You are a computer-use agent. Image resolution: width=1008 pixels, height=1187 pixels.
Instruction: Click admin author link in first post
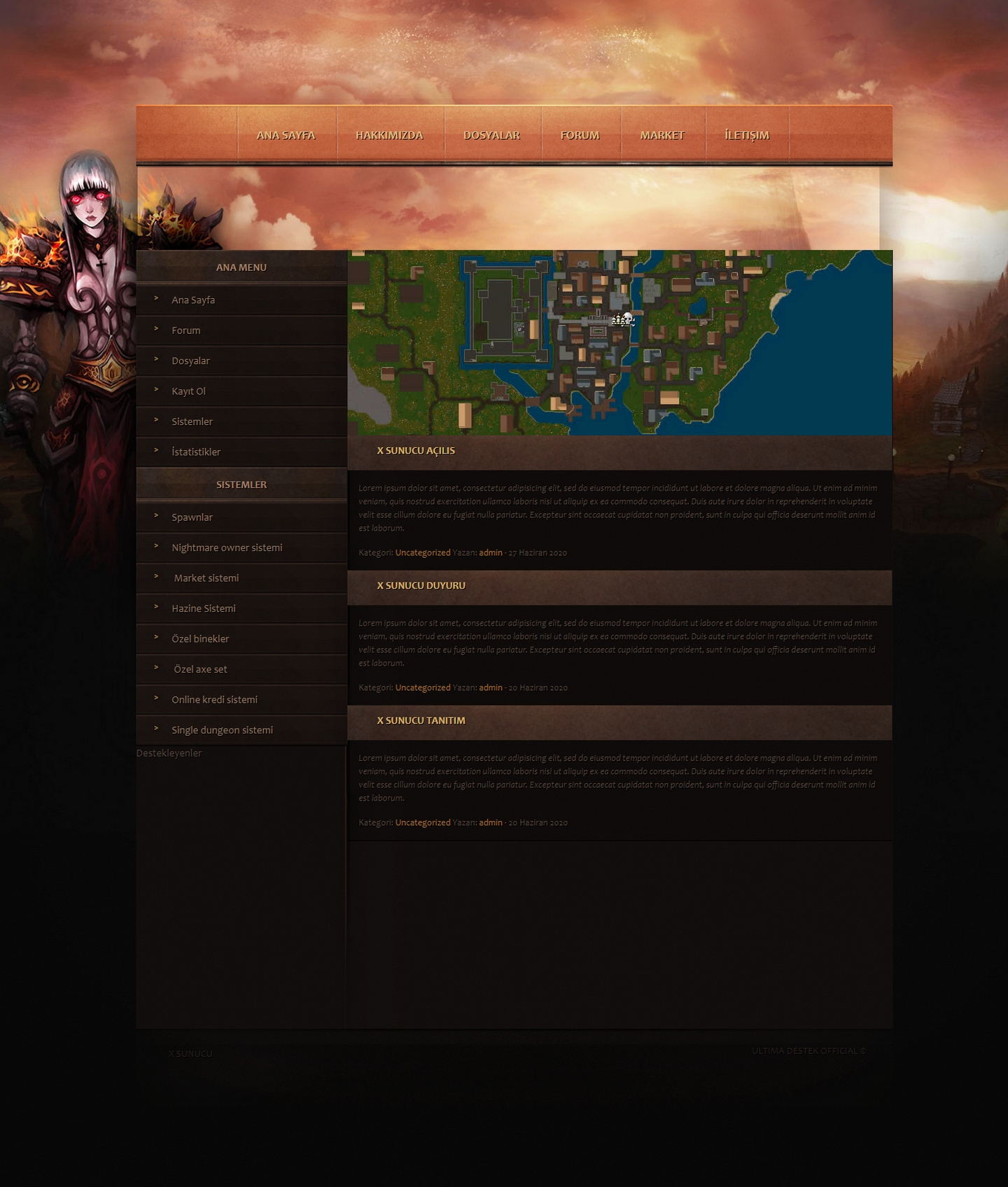coord(491,553)
